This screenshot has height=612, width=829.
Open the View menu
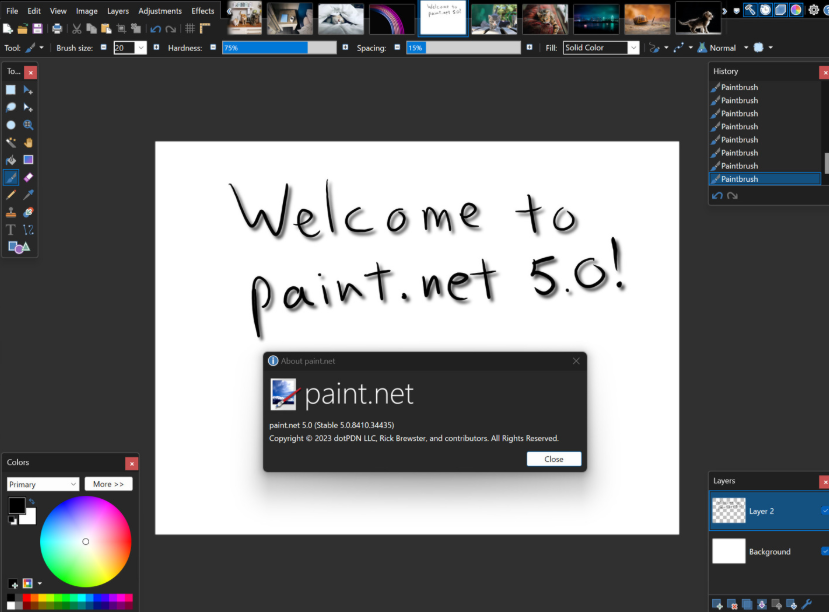click(58, 11)
